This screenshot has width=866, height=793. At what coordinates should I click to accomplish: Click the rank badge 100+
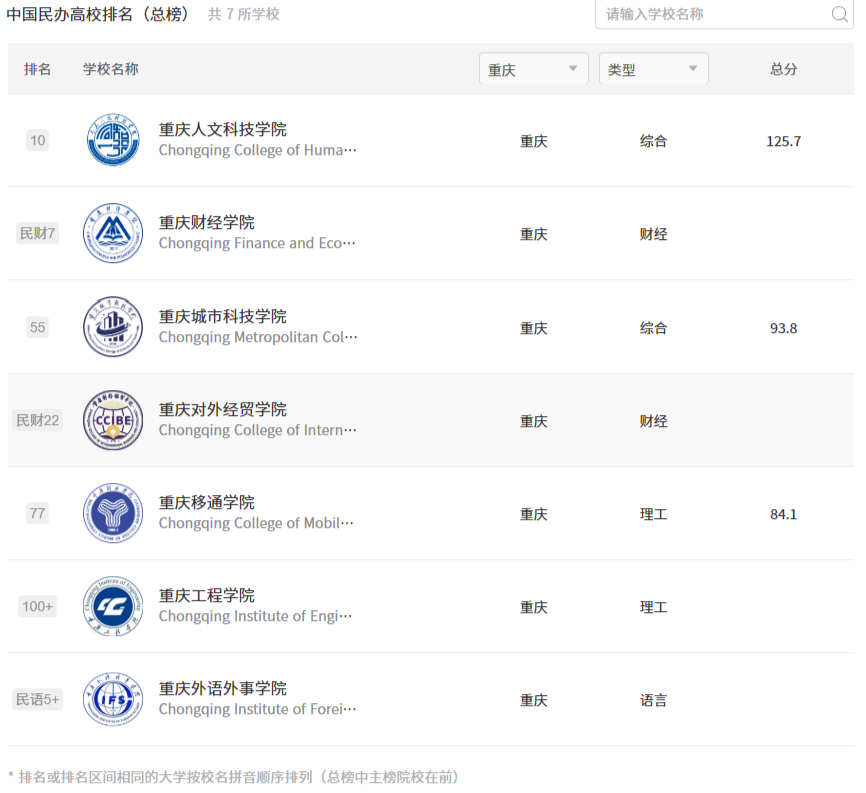coord(38,606)
